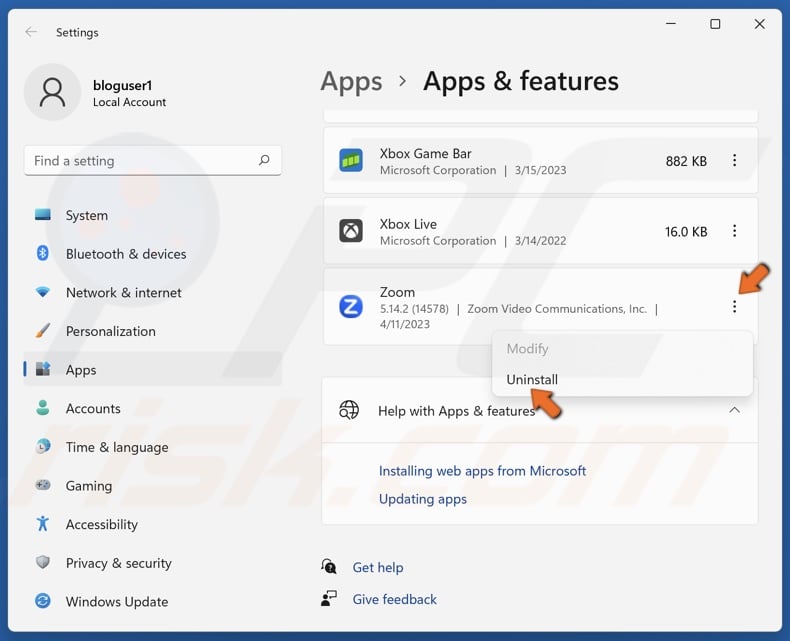Click the Windows Update sync icon

click(43, 601)
